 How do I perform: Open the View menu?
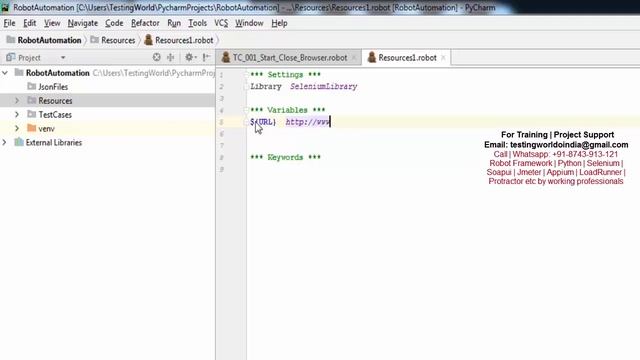click(x=52, y=23)
